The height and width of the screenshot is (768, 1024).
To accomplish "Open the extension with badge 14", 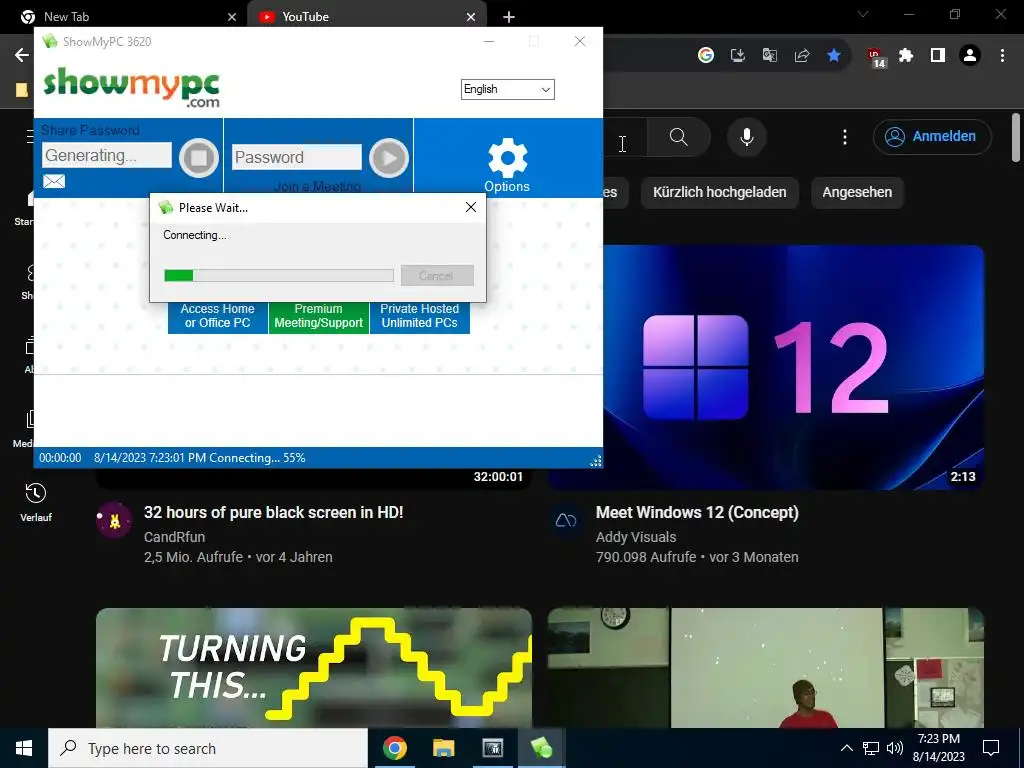I will pyautogui.click(x=876, y=57).
